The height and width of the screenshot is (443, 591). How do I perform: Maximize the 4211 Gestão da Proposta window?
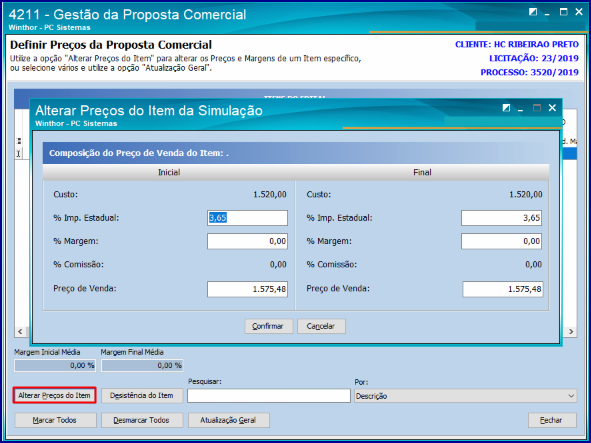563,12
